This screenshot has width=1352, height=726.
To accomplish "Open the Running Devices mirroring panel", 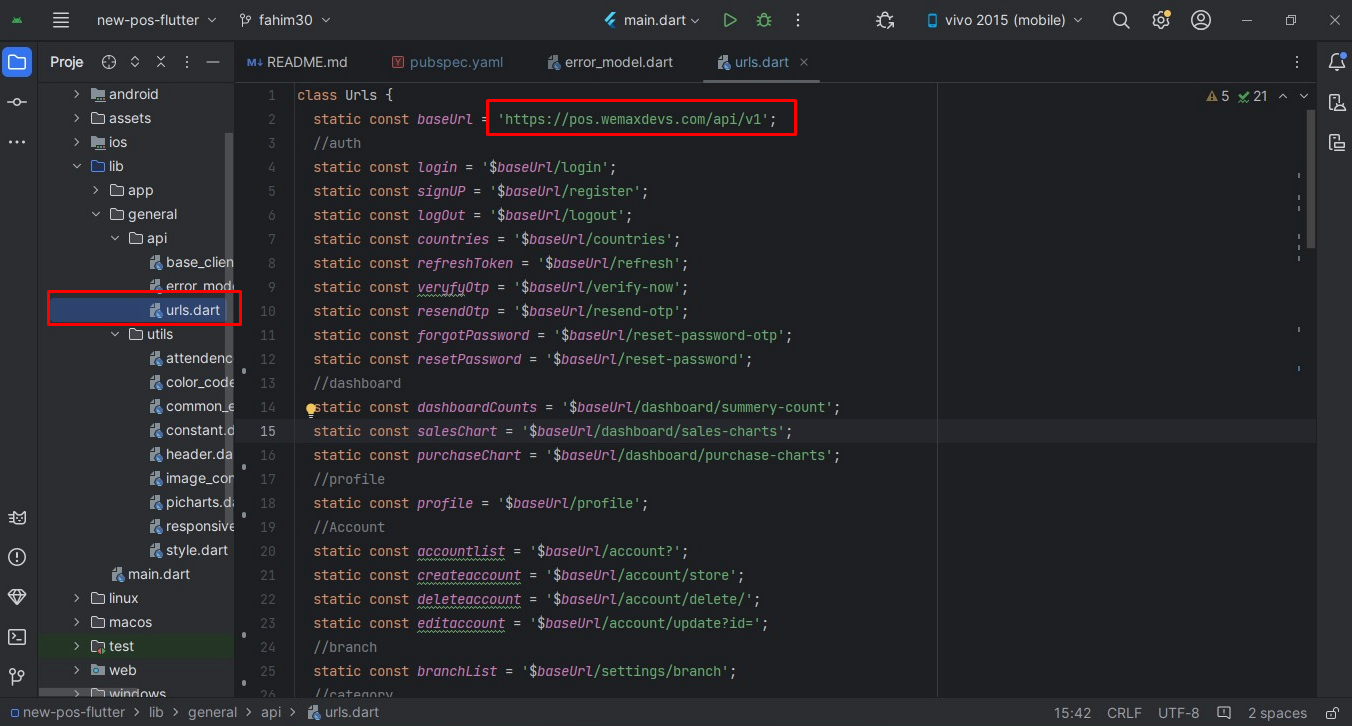I will [1337, 142].
